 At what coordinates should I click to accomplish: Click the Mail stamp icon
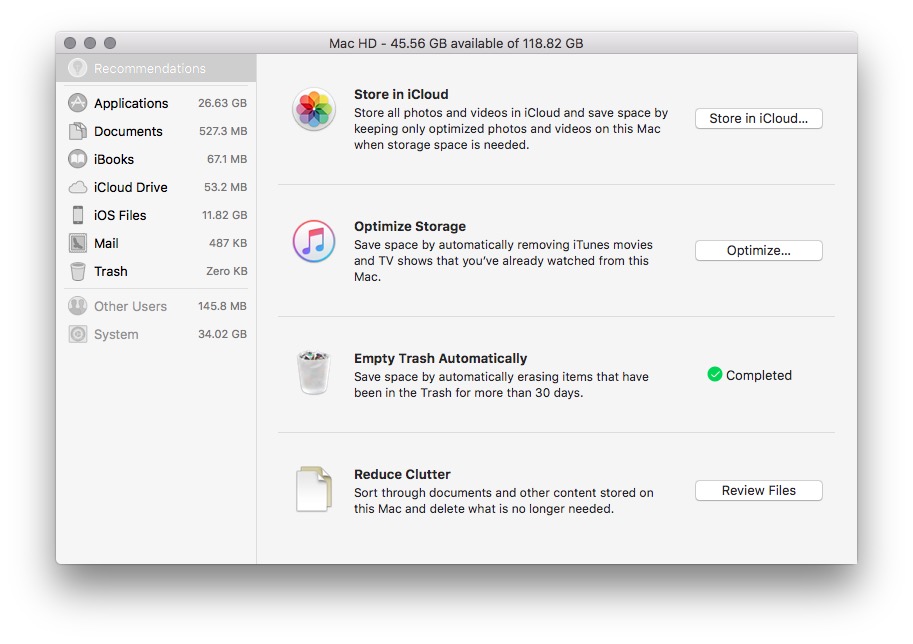click(77, 243)
